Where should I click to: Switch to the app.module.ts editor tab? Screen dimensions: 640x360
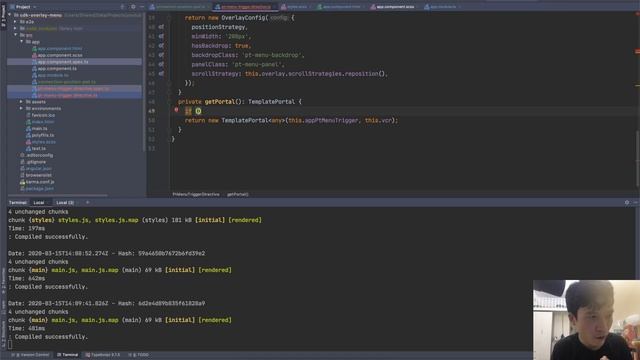[x=442, y=7]
